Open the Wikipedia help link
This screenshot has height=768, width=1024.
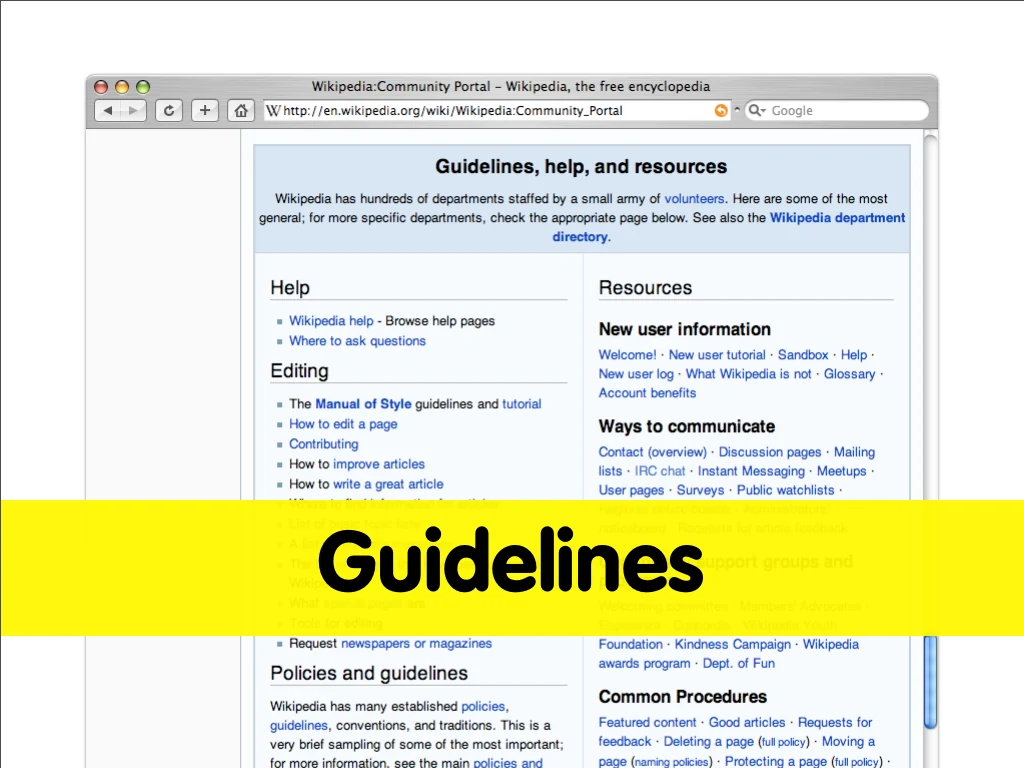coord(331,321)
